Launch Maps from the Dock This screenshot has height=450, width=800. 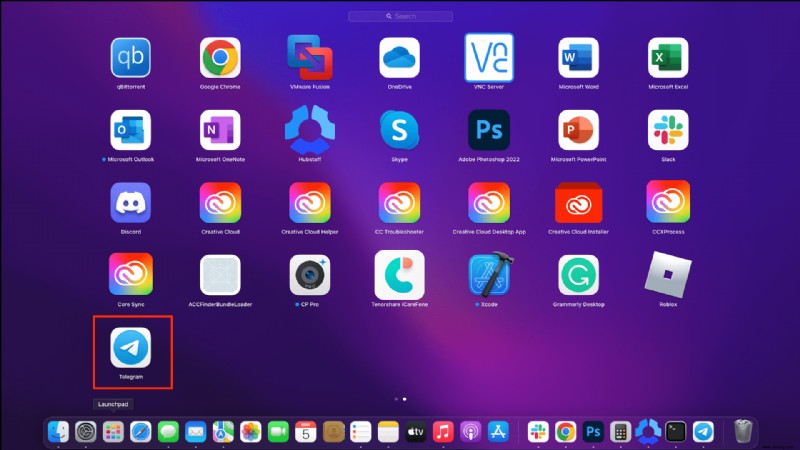pos(223,432)
